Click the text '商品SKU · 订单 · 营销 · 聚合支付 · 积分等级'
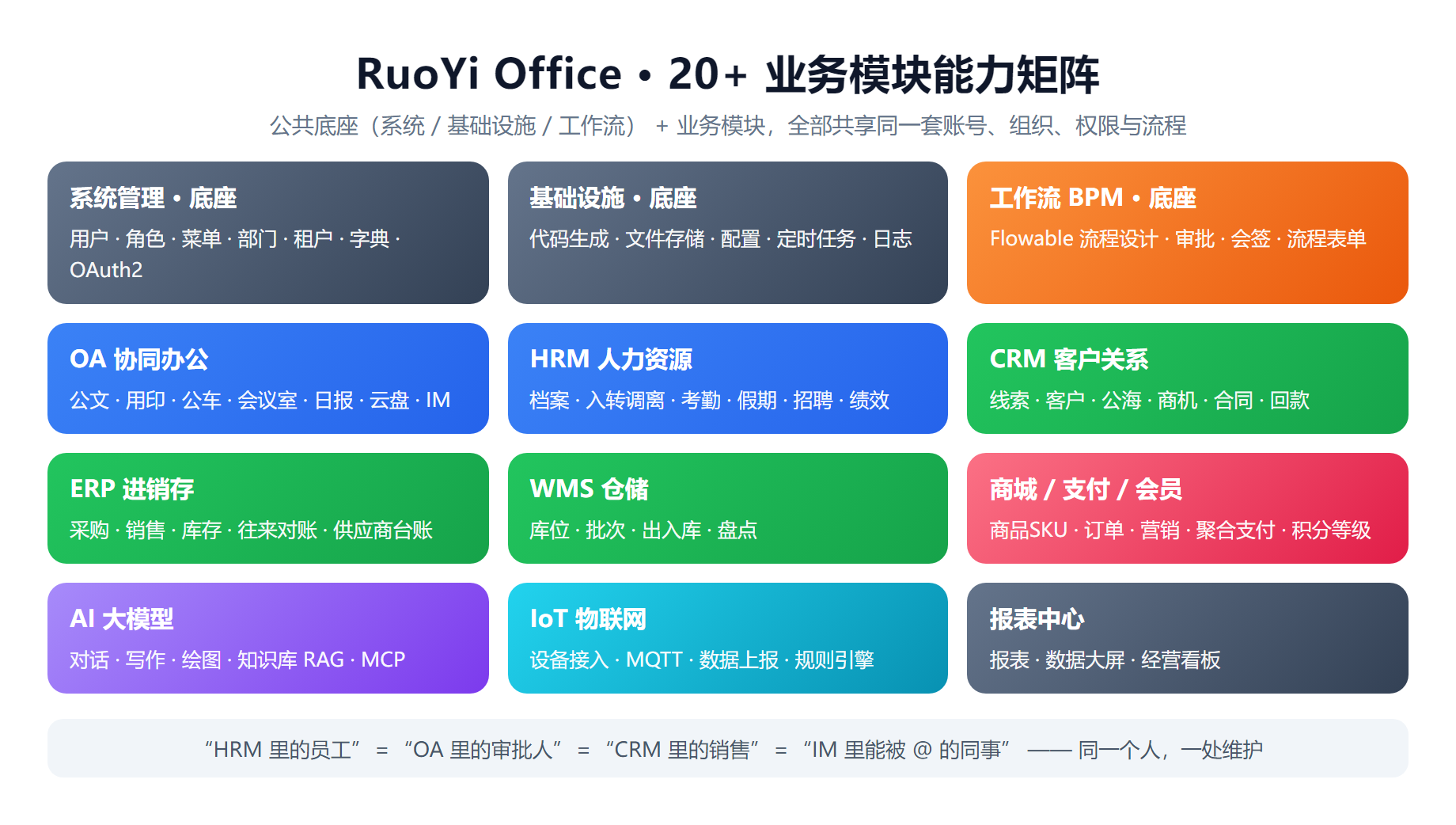The height and width of the screenshot is (825, 1456). [1180, 530]
